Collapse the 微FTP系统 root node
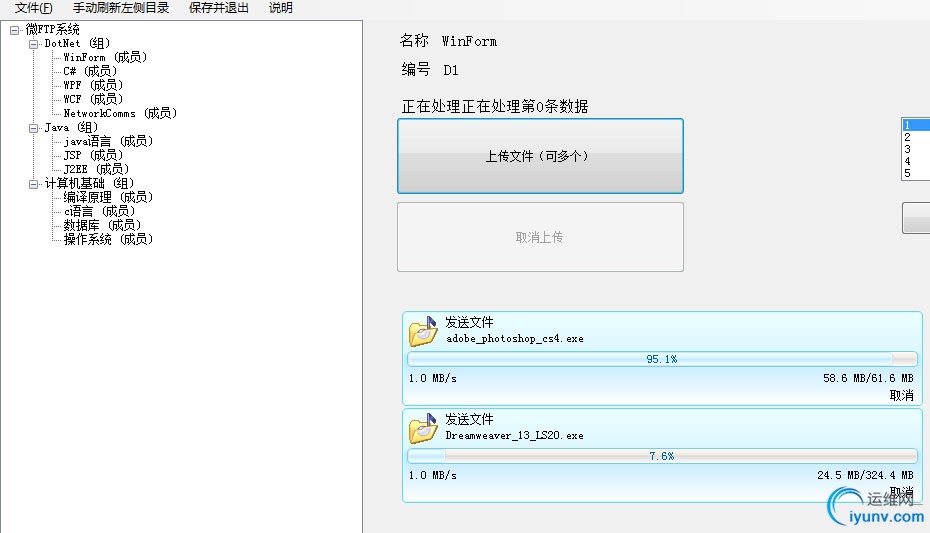 [x=14, y=30]
